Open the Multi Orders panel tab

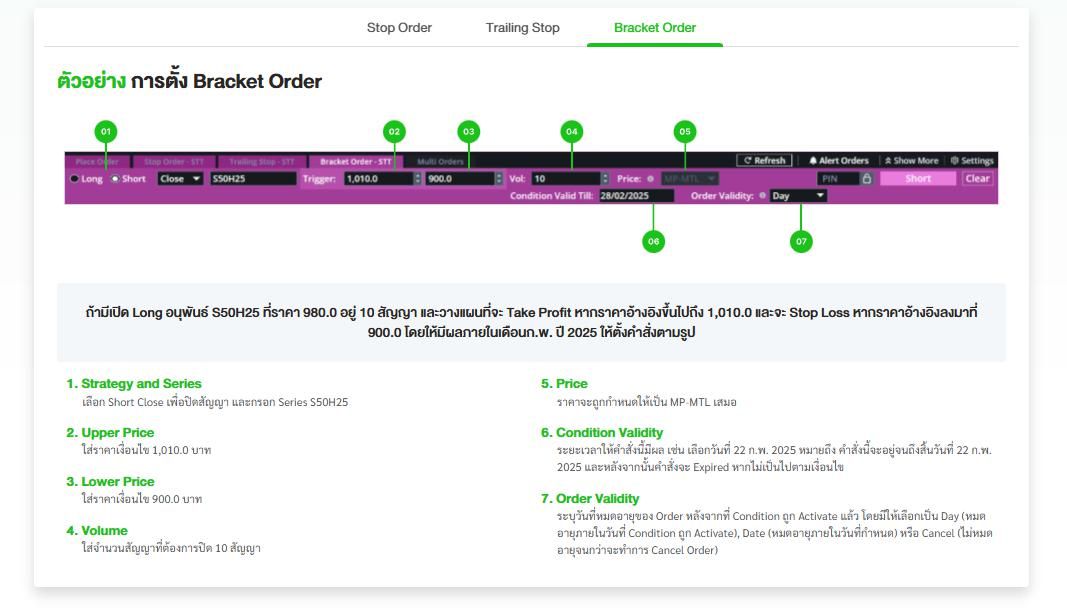pos(440,161)
